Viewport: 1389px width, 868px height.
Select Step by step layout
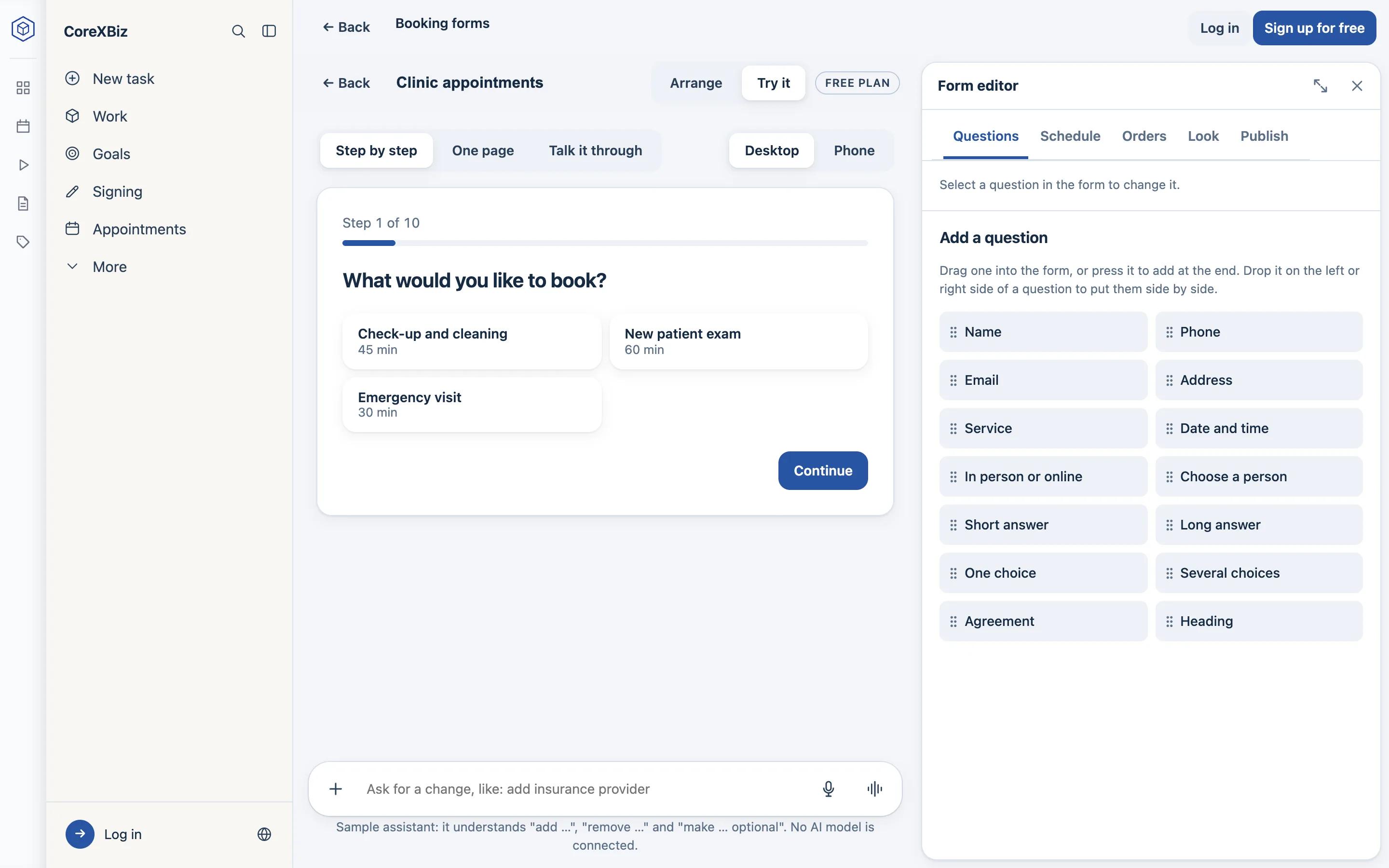point(376,150)
